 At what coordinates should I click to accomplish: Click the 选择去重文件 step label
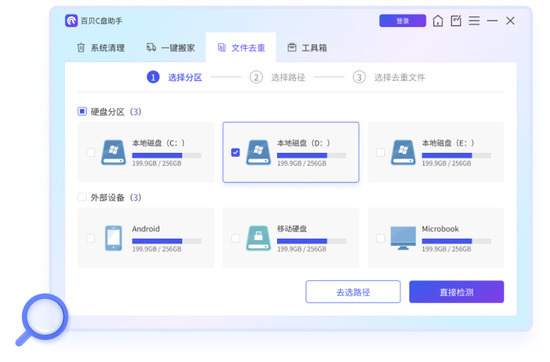pyautogui.click(x=400, y=78)
